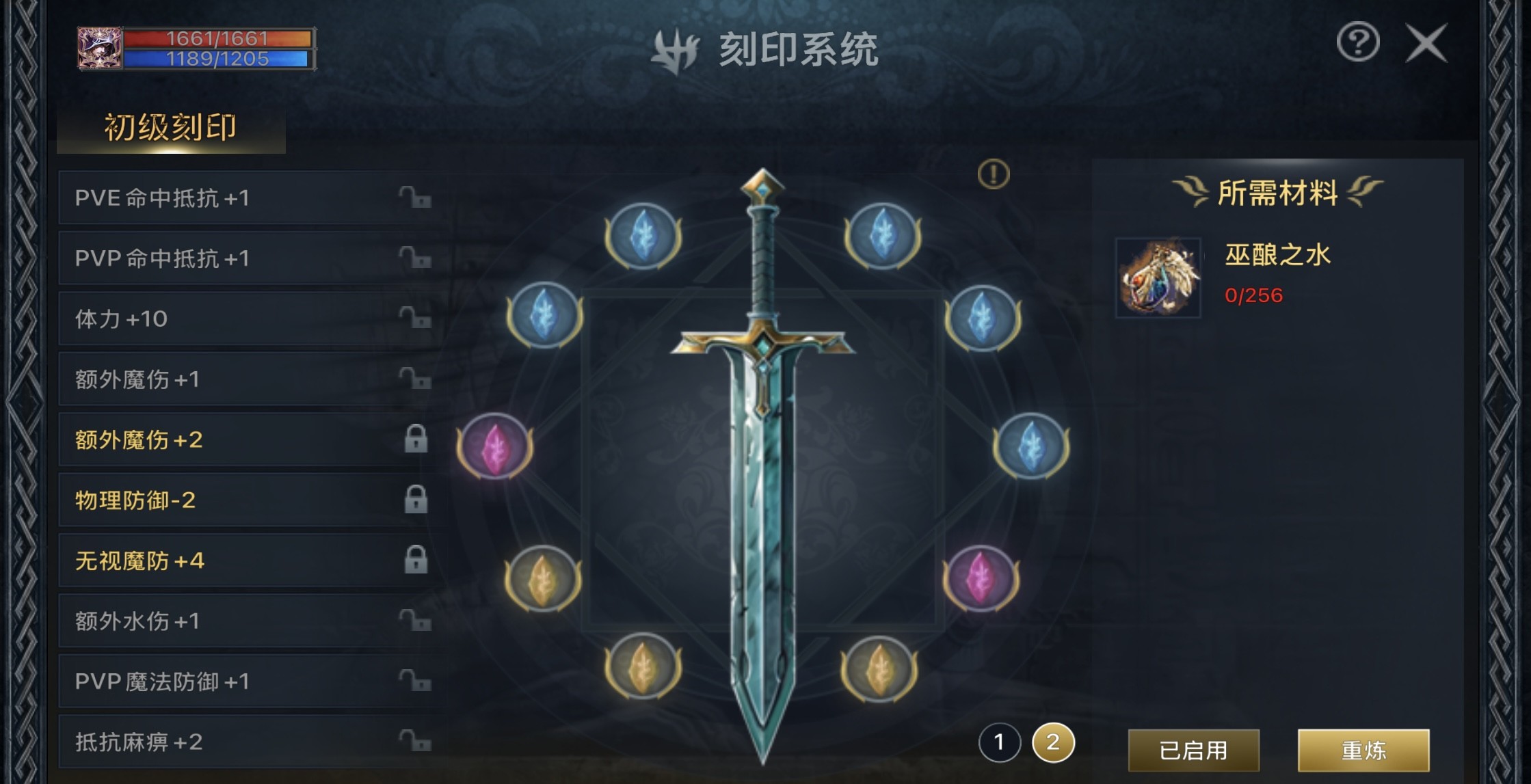Image resolution: width=1531 pixels, height=784 pixels.
Task: Switch to the 初级刻印 tab
Action: click(171, 128)
